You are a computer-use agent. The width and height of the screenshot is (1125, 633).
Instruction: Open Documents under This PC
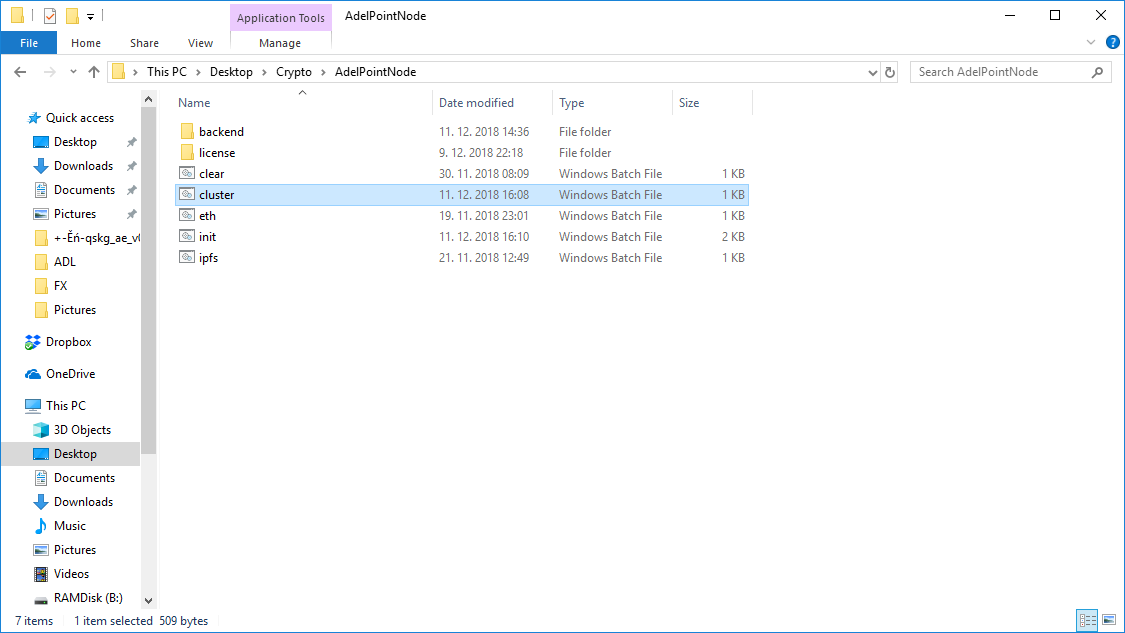(84, 478)
